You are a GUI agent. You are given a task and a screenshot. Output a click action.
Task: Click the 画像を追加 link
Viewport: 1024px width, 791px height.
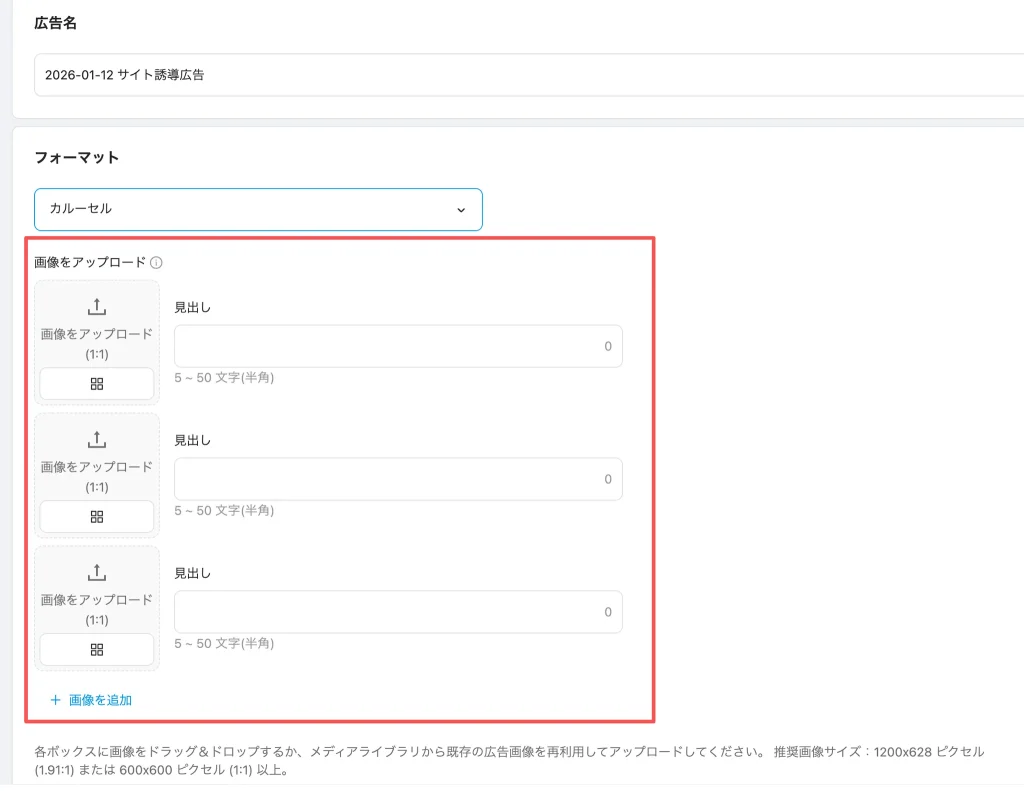pos(100,700)
